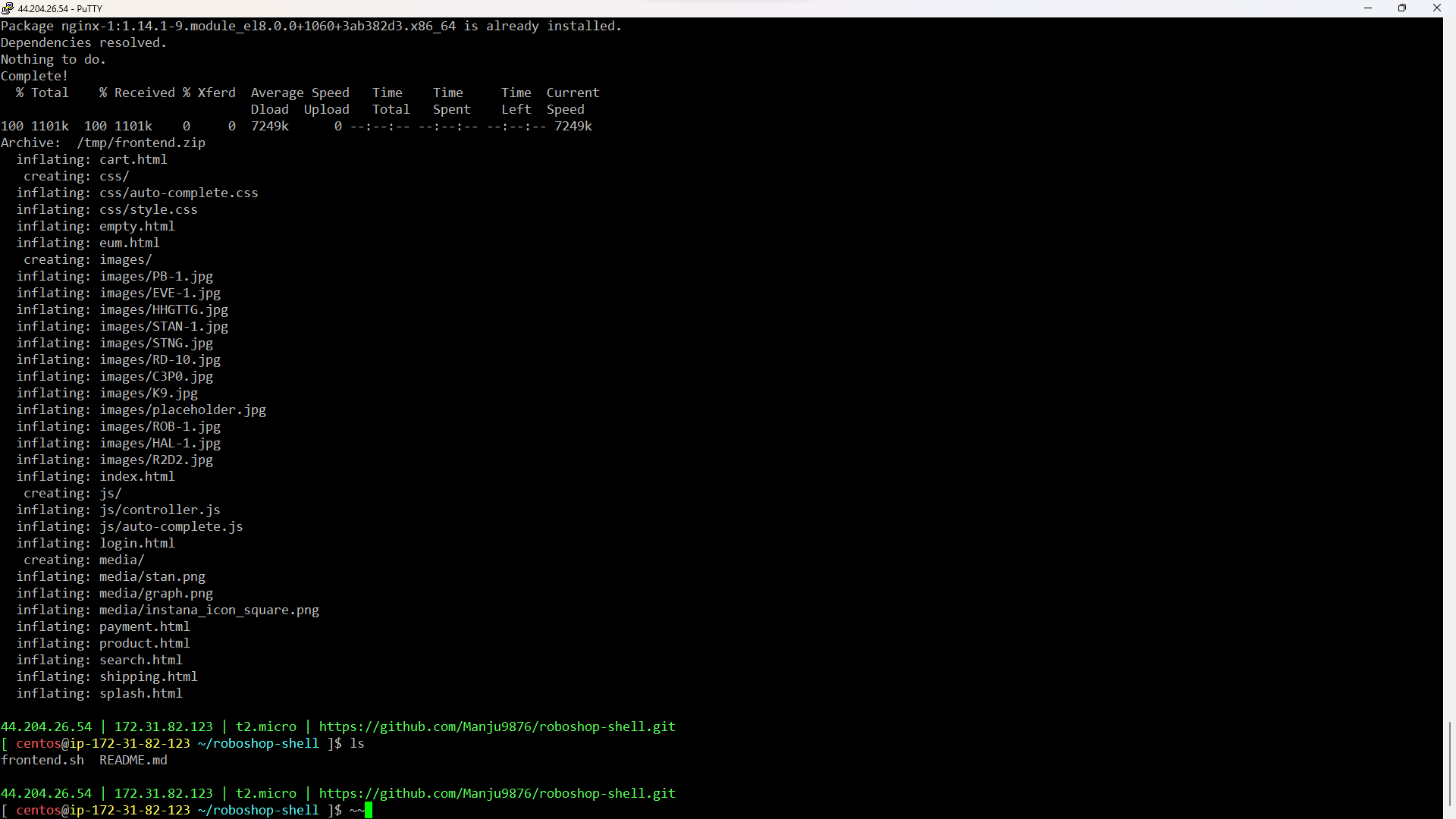Image resolution: width=1456 pixels, height=819 pixels.
Task: Click the blinking terminal cursor block
Action: point(369,810)
